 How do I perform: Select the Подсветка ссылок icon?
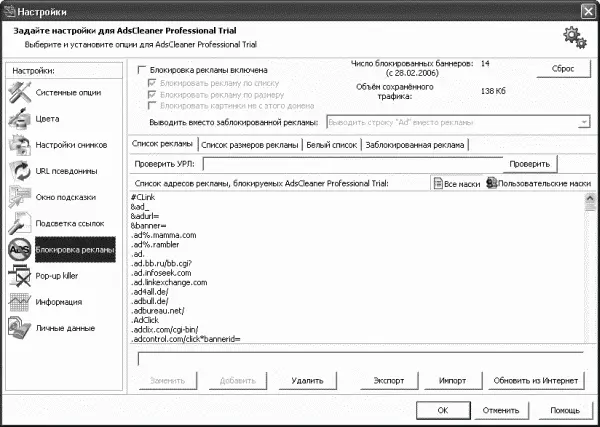pyautogui.click(x=20, y=223)
